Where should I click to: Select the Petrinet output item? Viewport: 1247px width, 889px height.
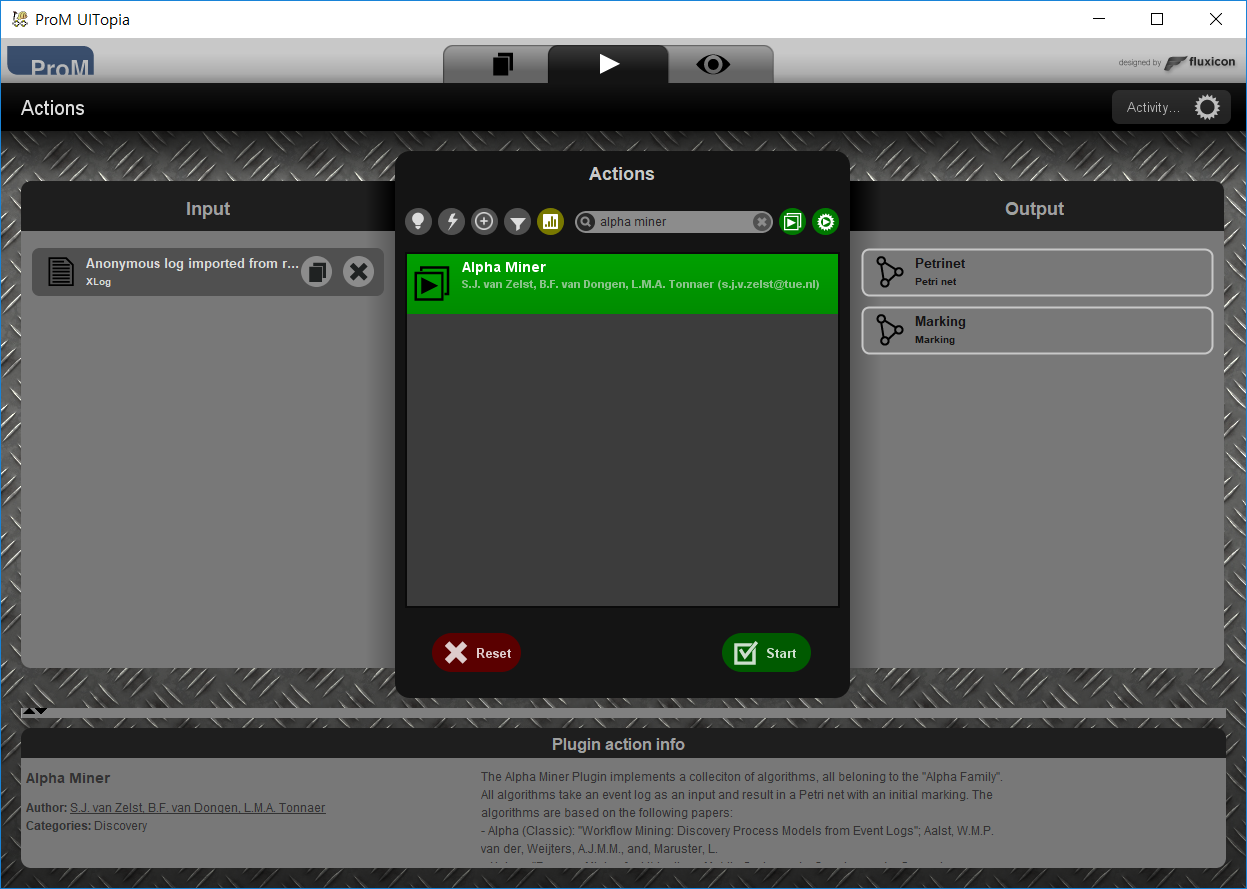(1037, 272)
